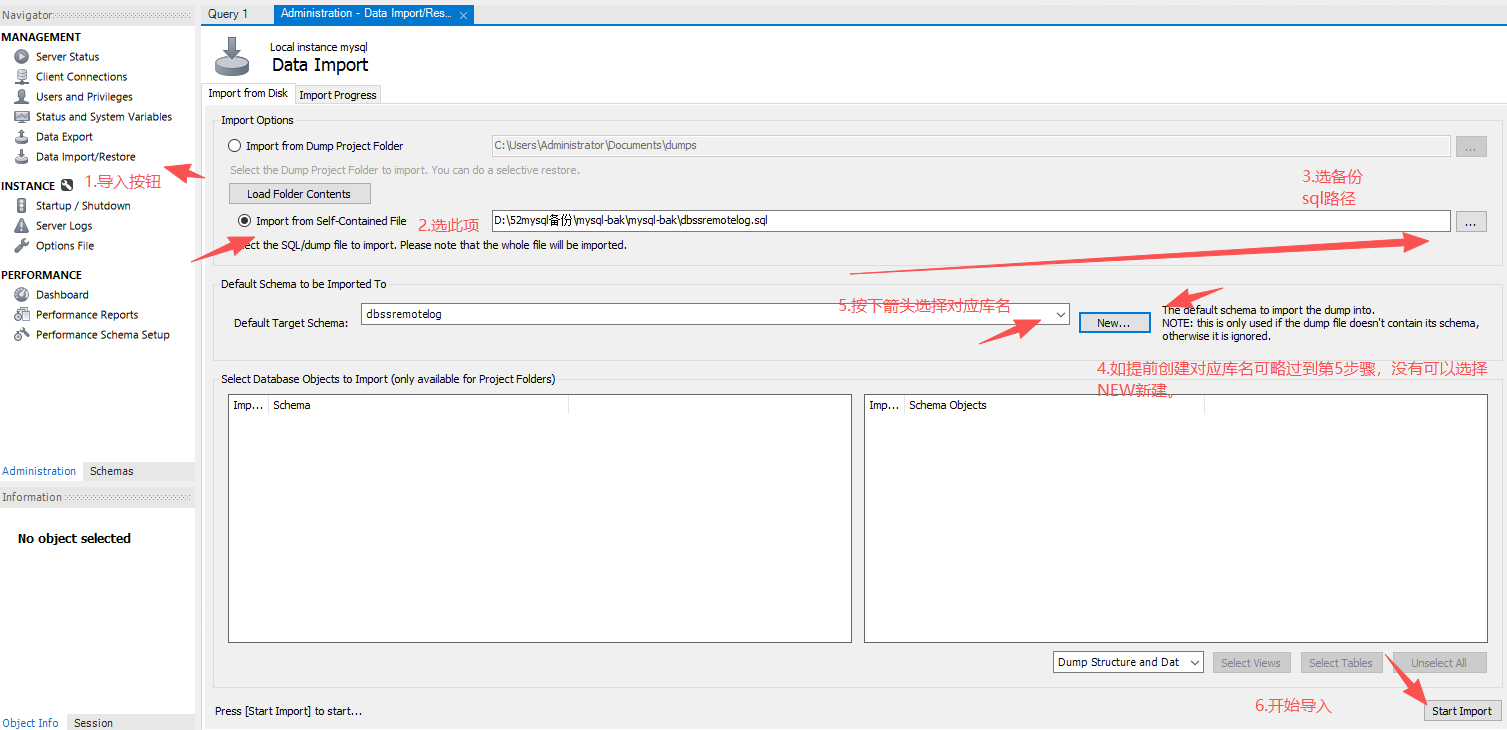The height and width of the screenshot is (730, 1507).
Task: Open Data Import/Restore in the navigator
Action: pyautogui.click(x=85, y=157)
